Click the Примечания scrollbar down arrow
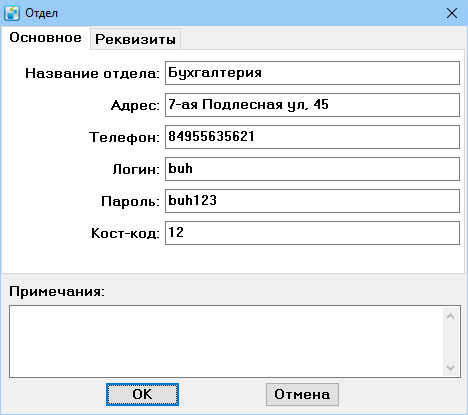 pos(450,368)
